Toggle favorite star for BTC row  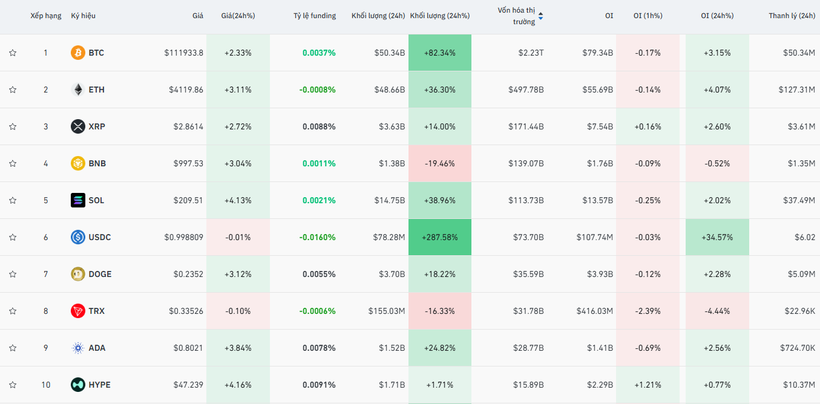[13, 53]
